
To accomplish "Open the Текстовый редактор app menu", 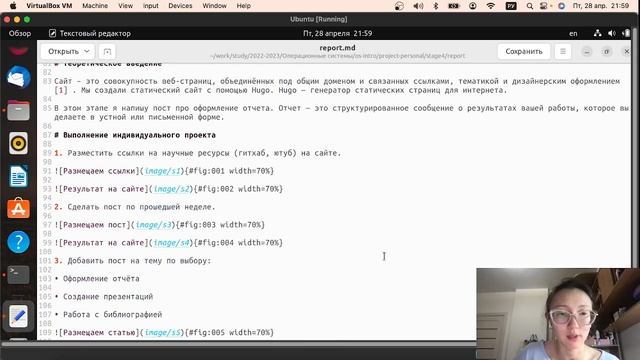I will point(90,33).
